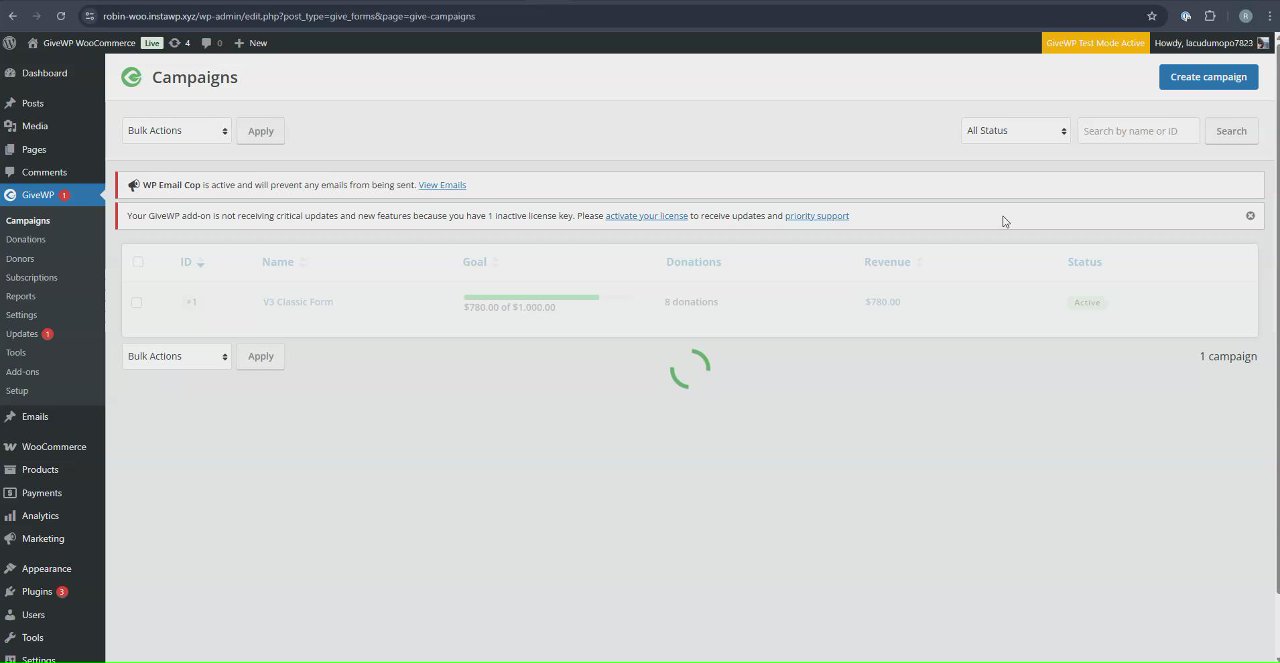The height and width of the screenshot is (663, 1280).
Task: Open Analytics in the sidebar
Action: (40, 515)
